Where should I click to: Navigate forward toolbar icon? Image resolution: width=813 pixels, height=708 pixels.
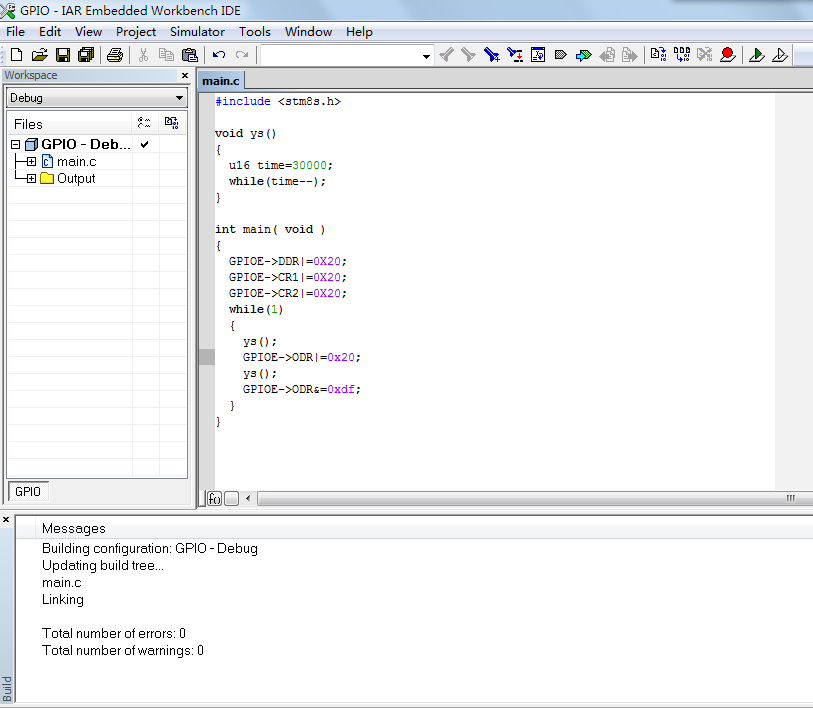[629, 54]
